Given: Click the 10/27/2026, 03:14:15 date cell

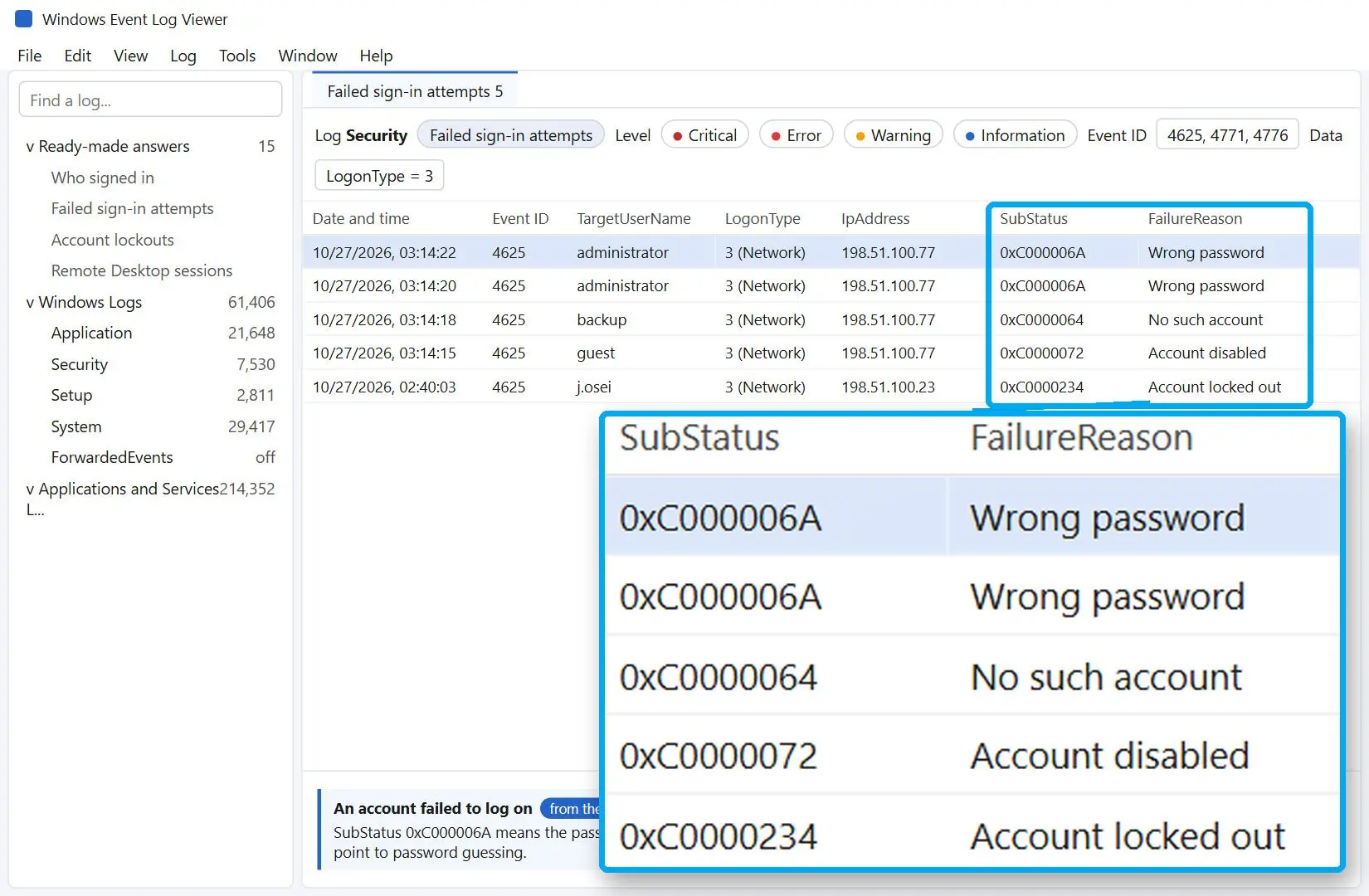Looking at the screenshot, I should [x=384, y=353].
